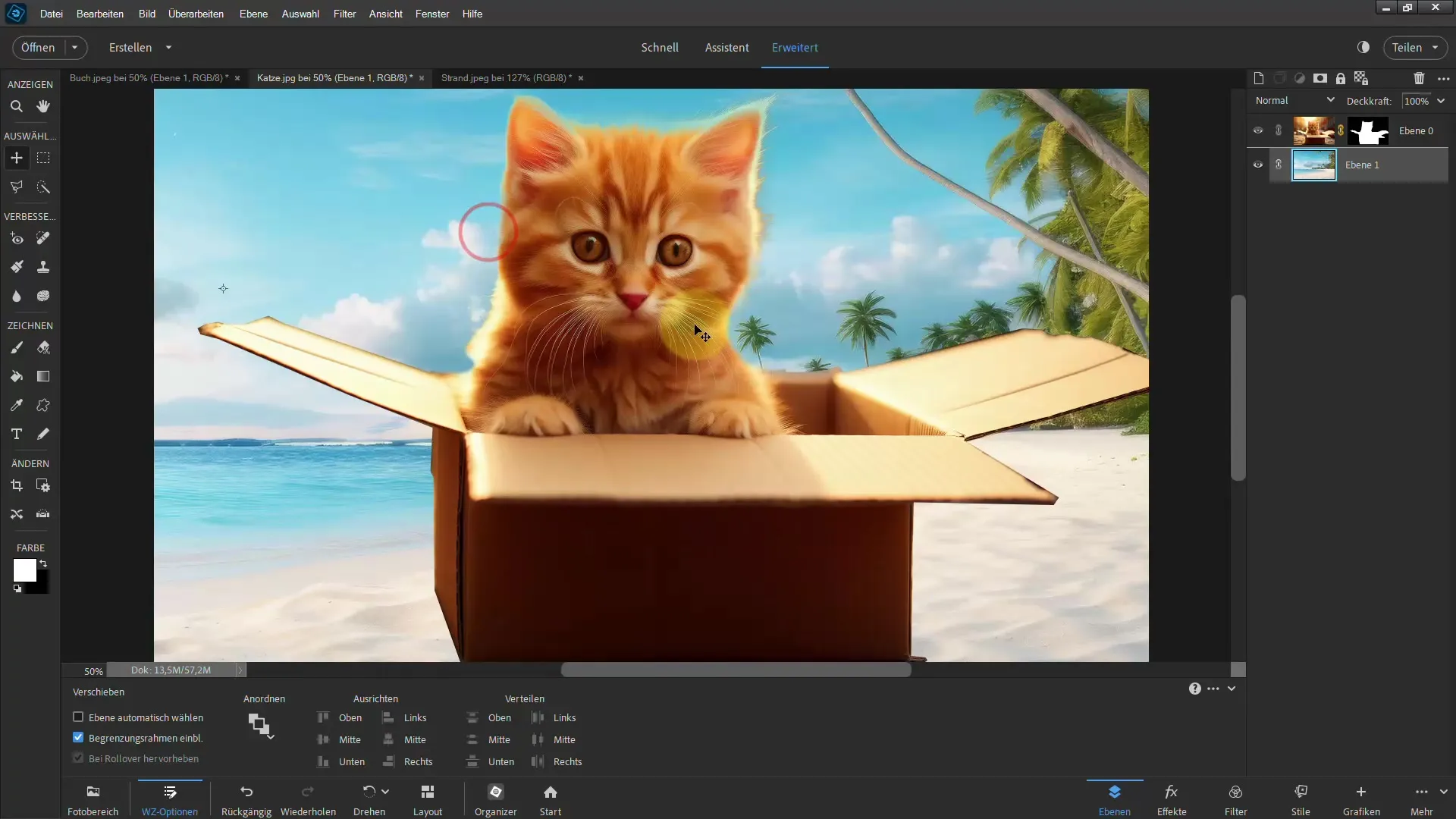Expand the Erstellen dropdown
1456x819 pixels.
coord(168,47)
